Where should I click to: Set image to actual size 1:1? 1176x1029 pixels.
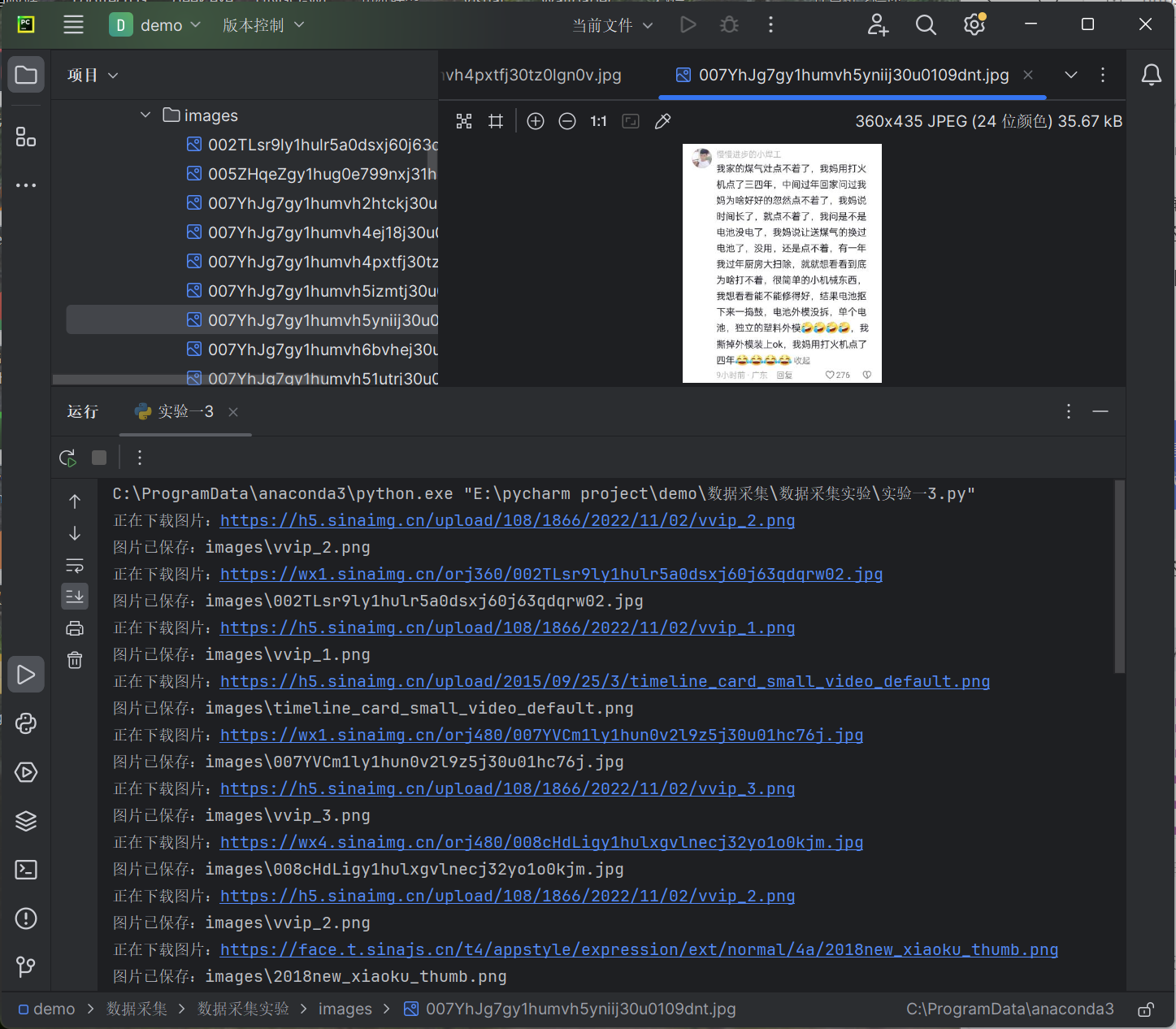[x=599, y=121]
